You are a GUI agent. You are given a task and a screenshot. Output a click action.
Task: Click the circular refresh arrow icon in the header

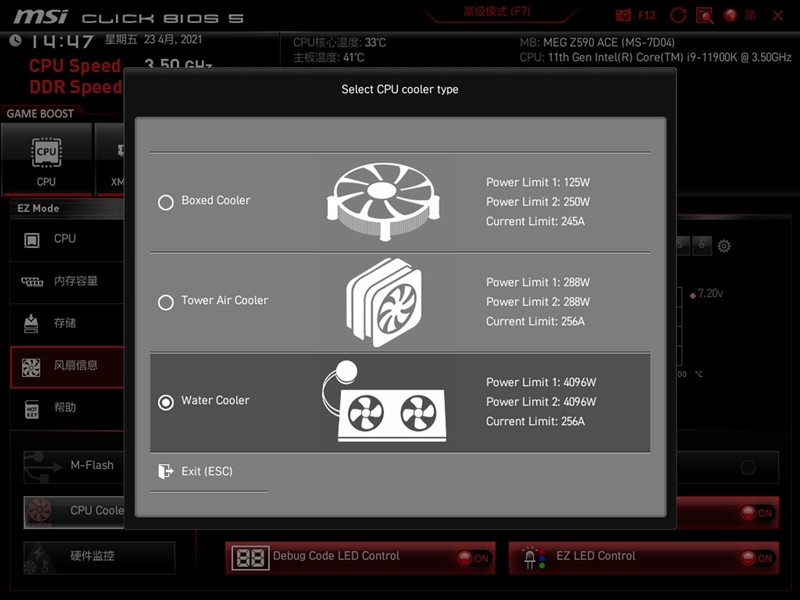(678, 15)
